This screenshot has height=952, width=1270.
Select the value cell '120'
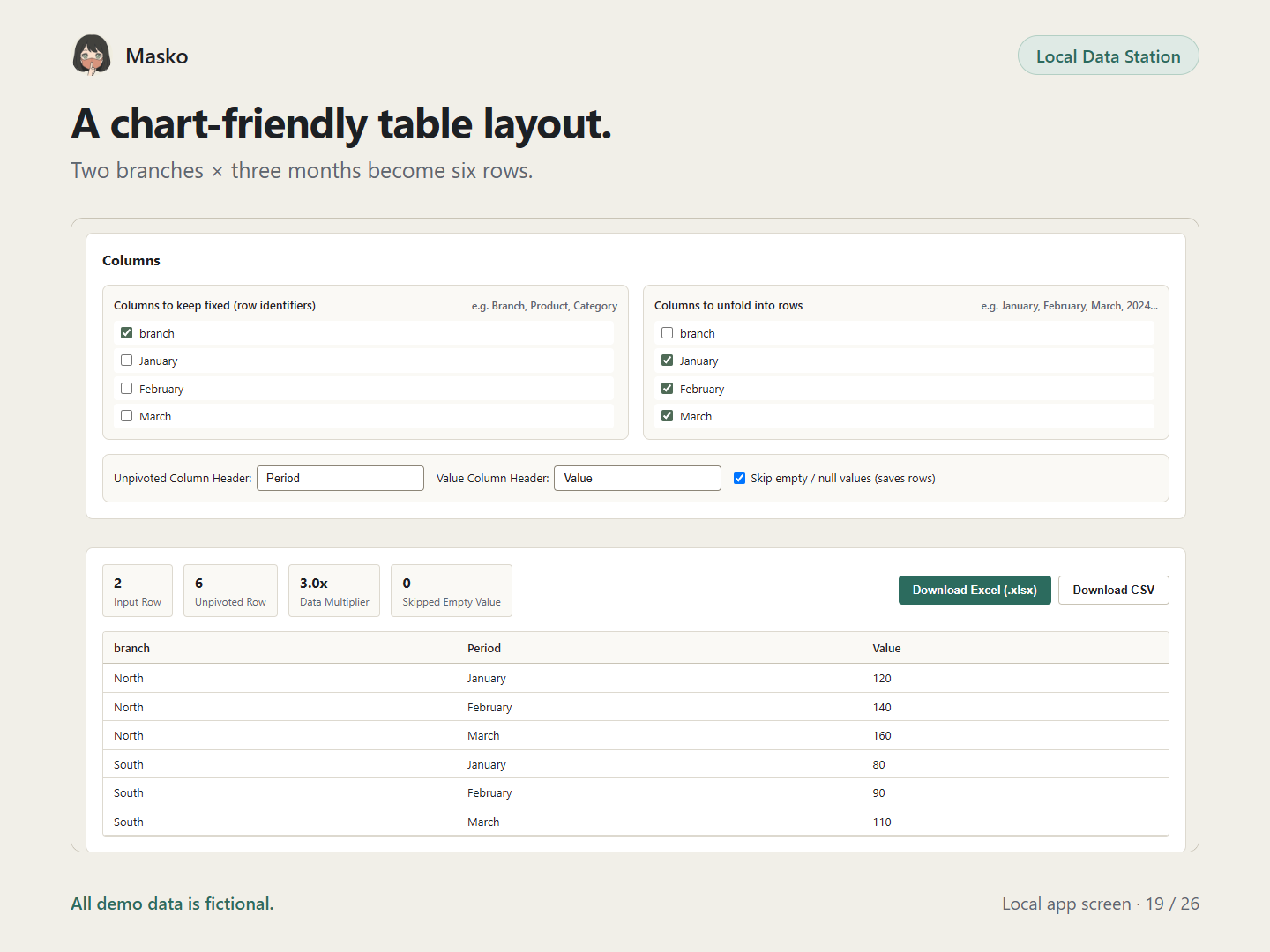pos(882,678)
